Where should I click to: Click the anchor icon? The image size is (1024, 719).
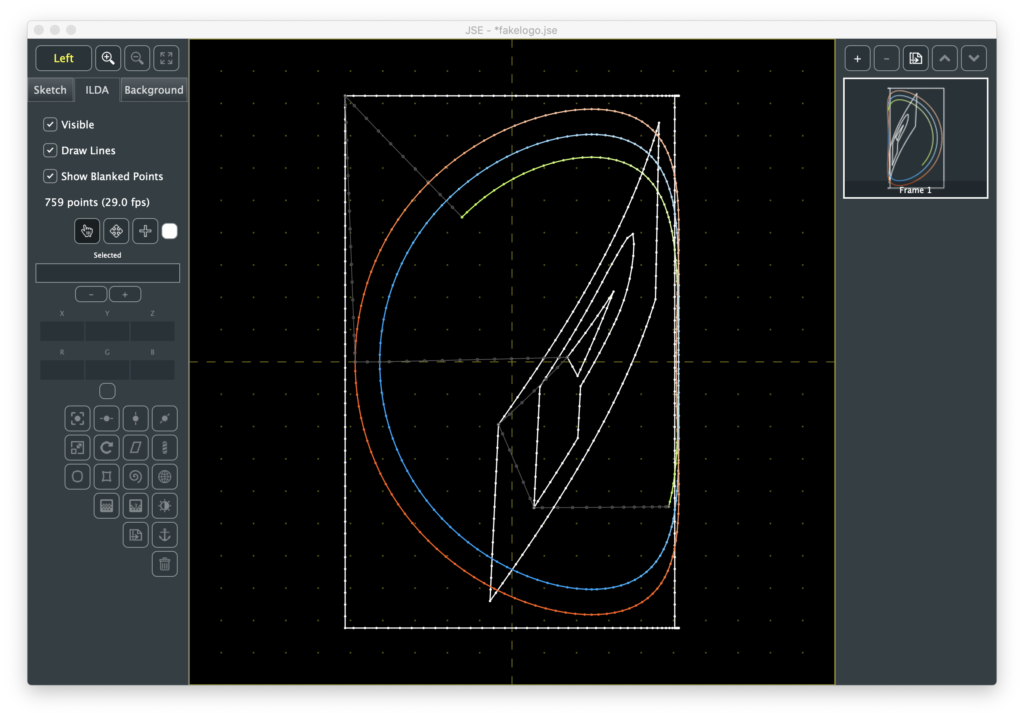(165, 535)
